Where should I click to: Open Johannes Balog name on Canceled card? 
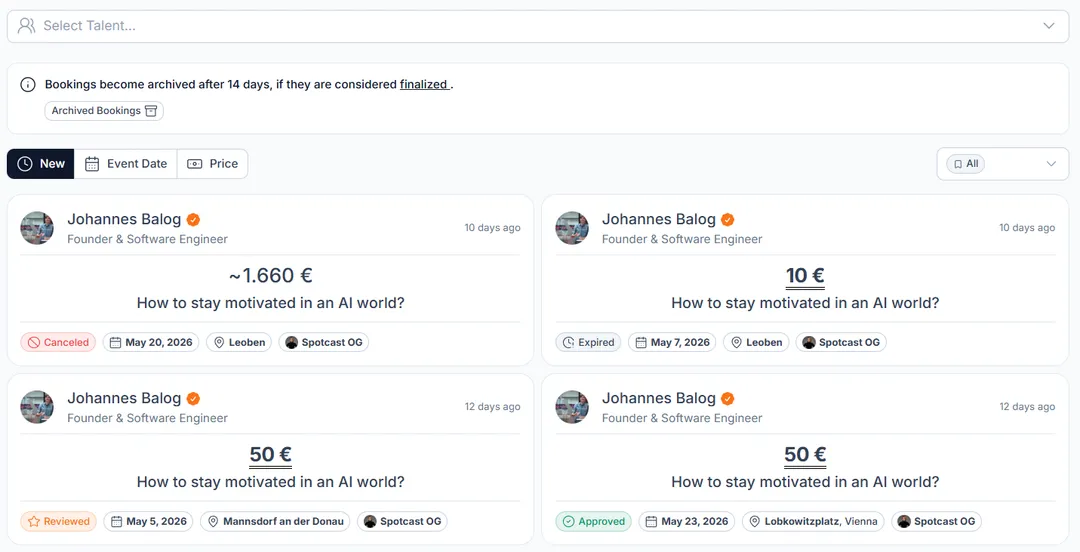[x=124, y=219]
